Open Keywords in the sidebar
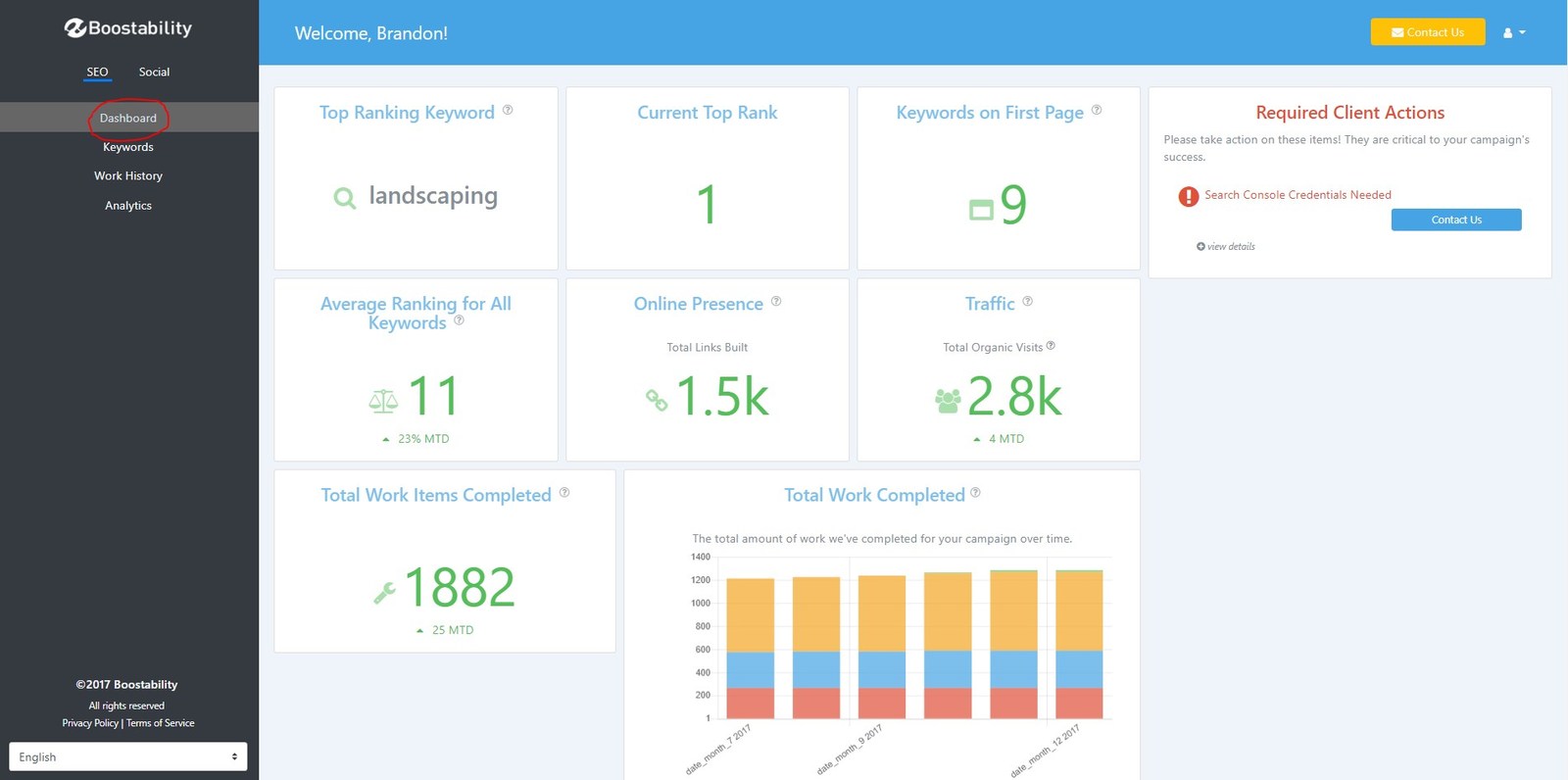Image resolution: width=1568 pixels, height=780 pixels. 128,147
